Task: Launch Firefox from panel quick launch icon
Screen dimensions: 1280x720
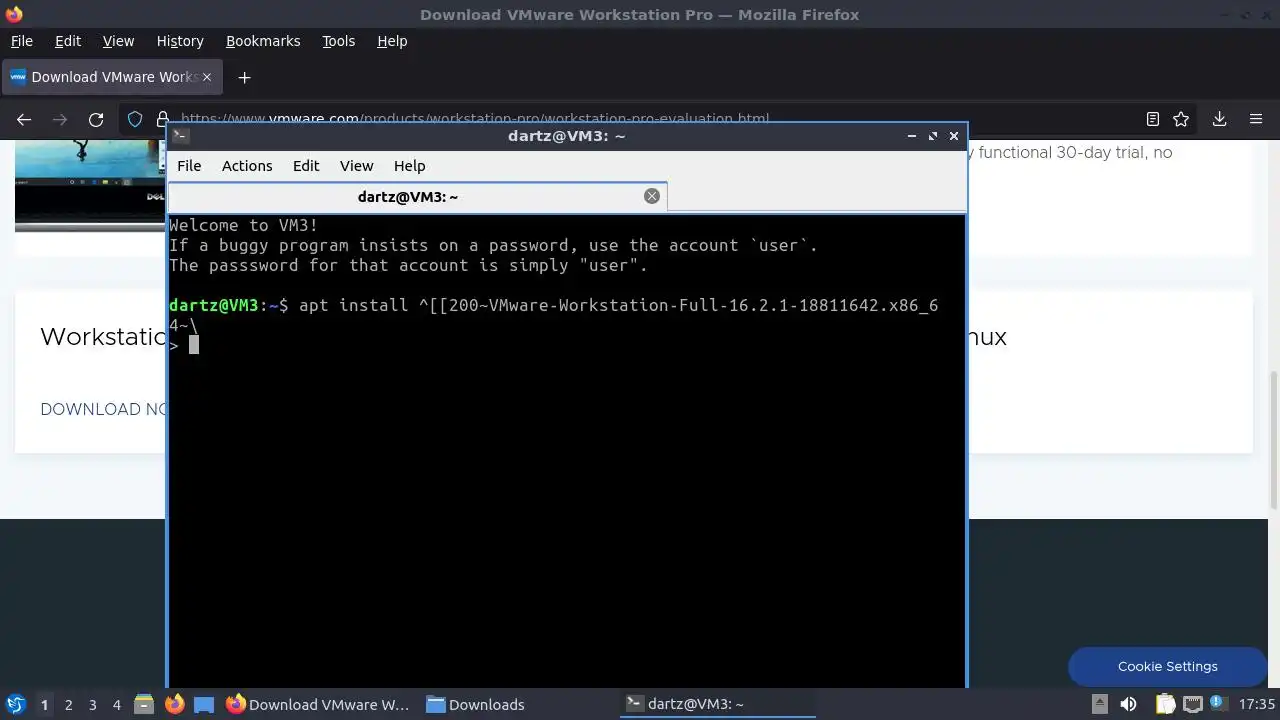Action: point(174,705)
